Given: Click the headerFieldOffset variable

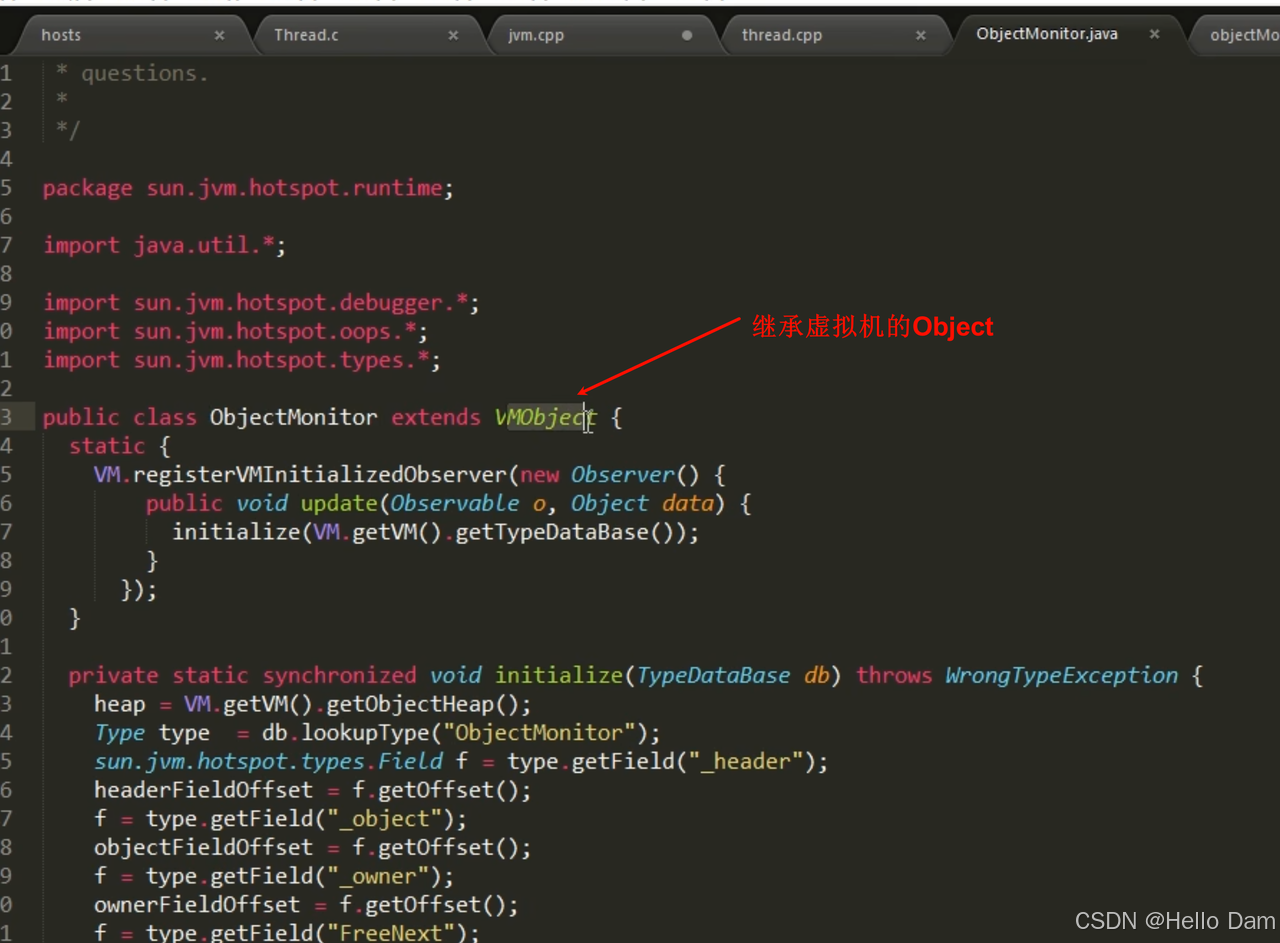Looking at the screenshot, I should tap(203, 790).
